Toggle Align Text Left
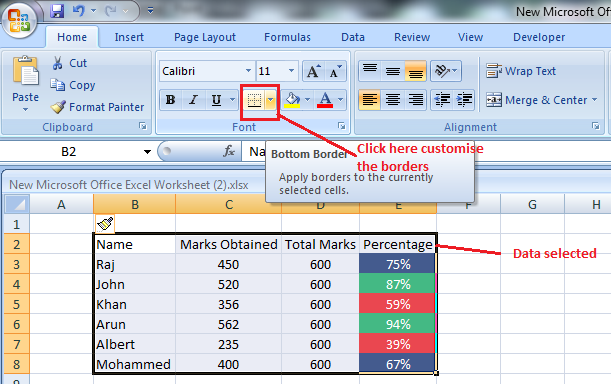Image resolution: width=611 pixels, height=384 pixels. tap(369, 100)
